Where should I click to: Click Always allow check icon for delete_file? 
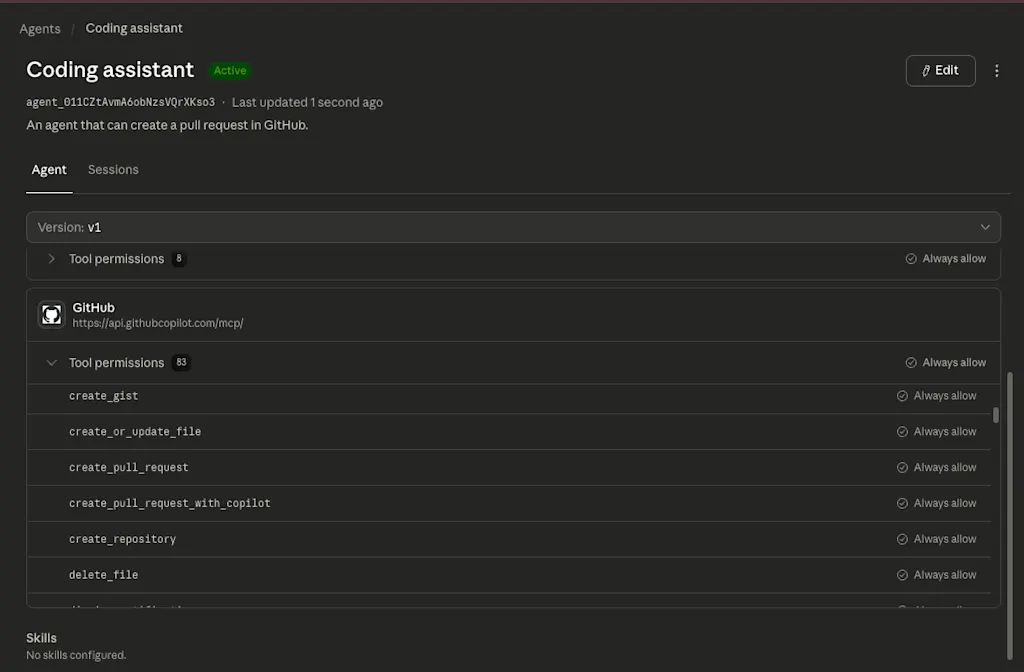point(902,575)
